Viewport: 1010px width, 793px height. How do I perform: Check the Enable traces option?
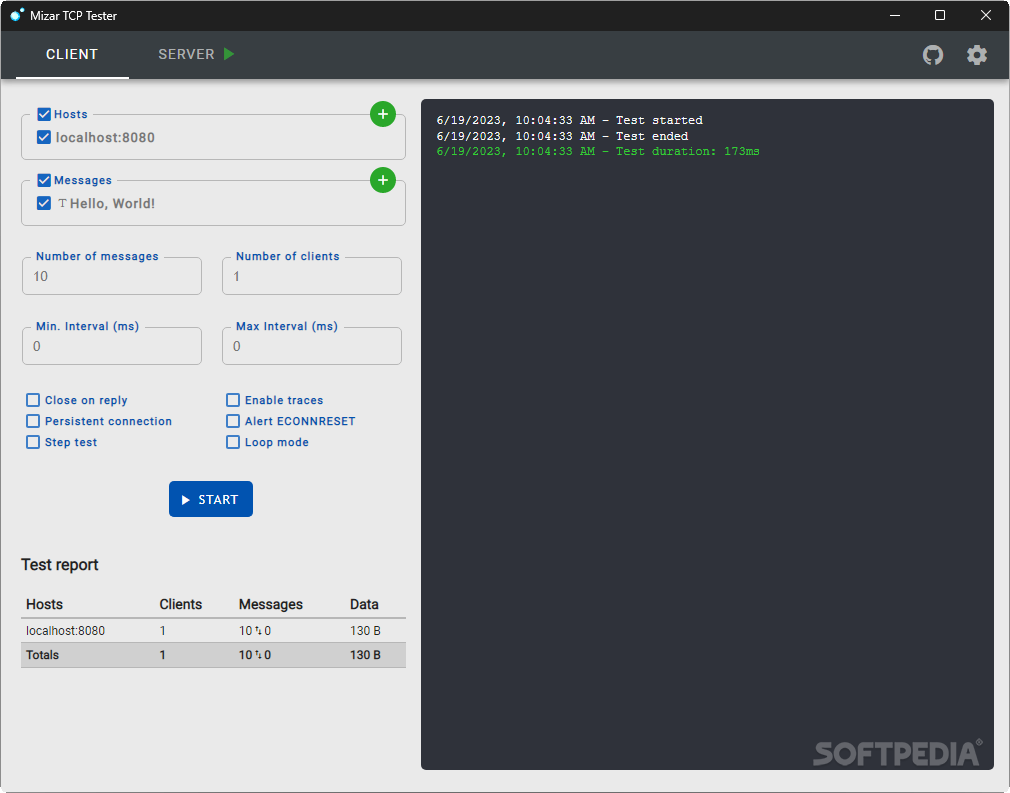233,400
